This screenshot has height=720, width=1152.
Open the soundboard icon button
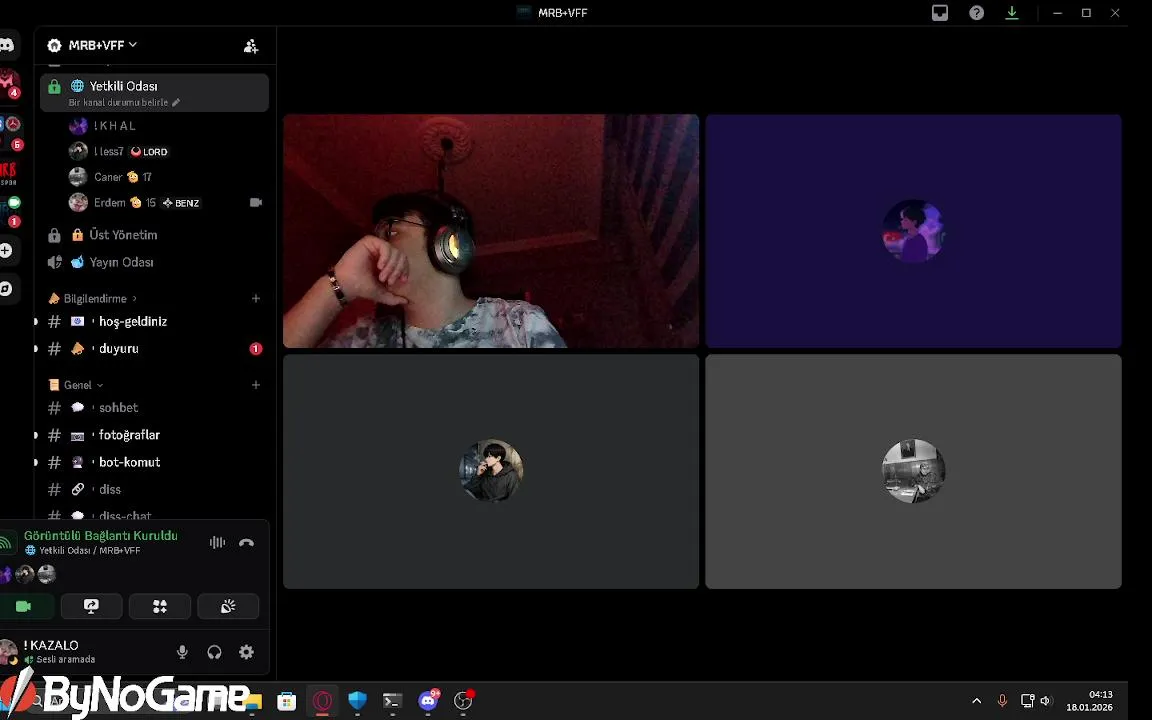point(228,606)
